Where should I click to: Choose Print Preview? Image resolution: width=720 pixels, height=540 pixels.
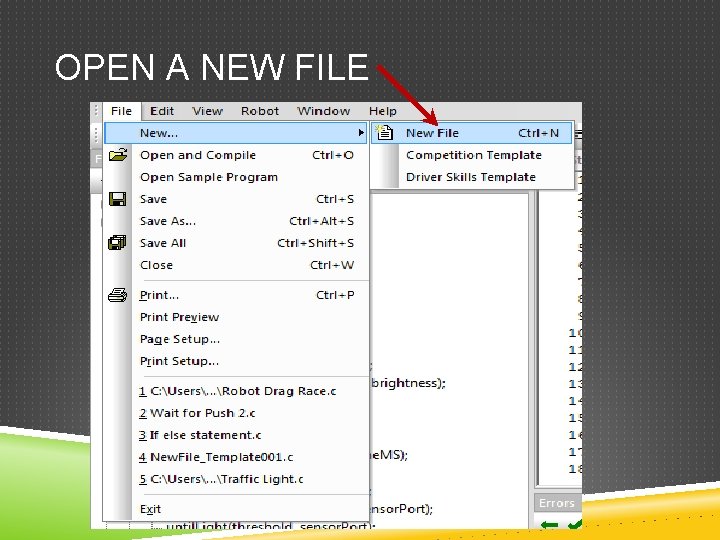pos(236,317)
